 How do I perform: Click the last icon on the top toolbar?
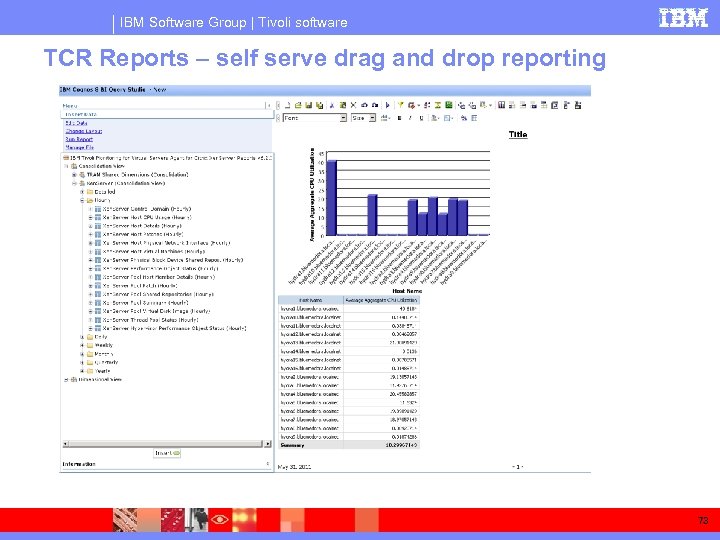pyautogui.click(x=578, y=105)
